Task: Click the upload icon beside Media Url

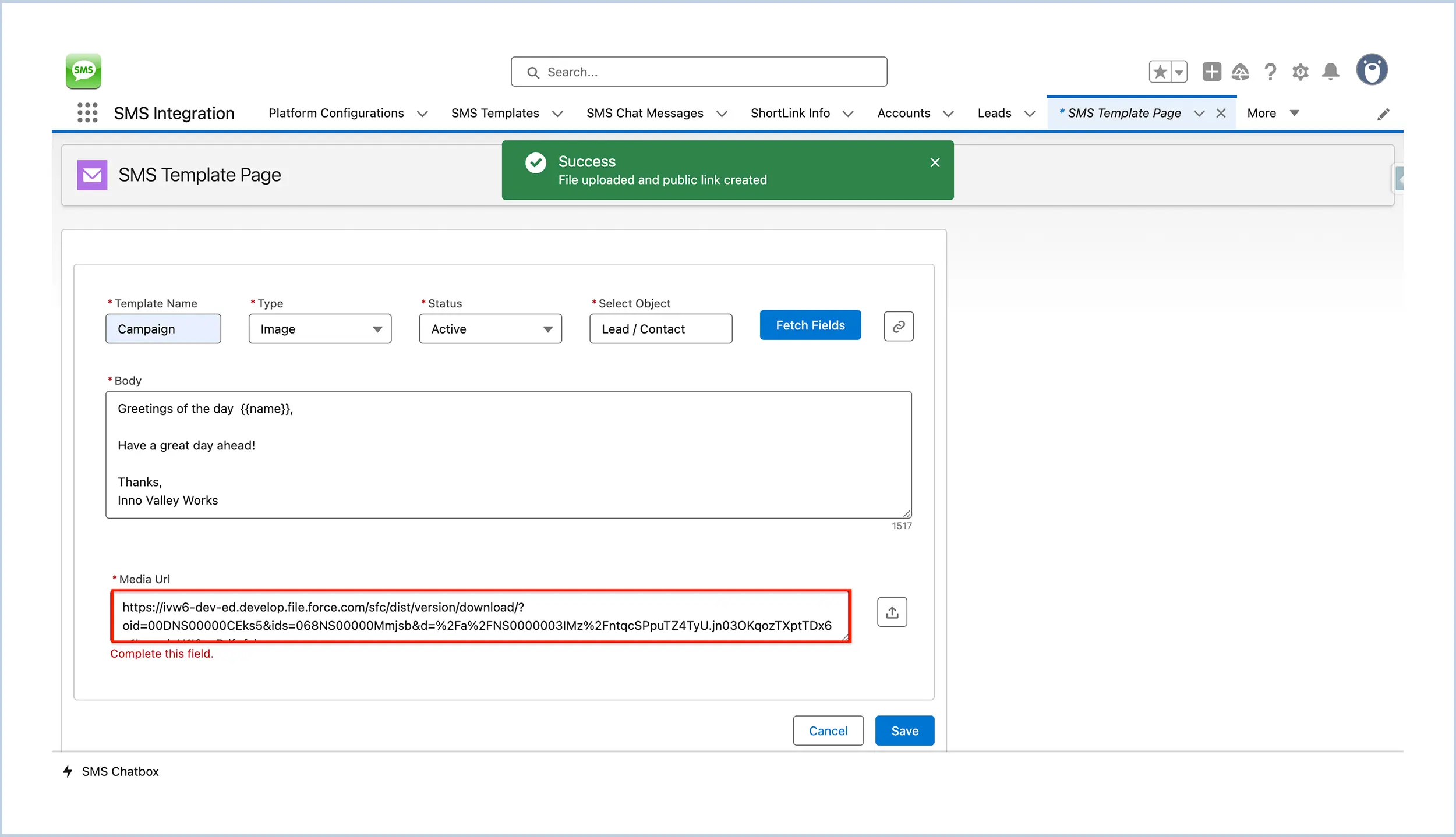Action: pos(892,612)
